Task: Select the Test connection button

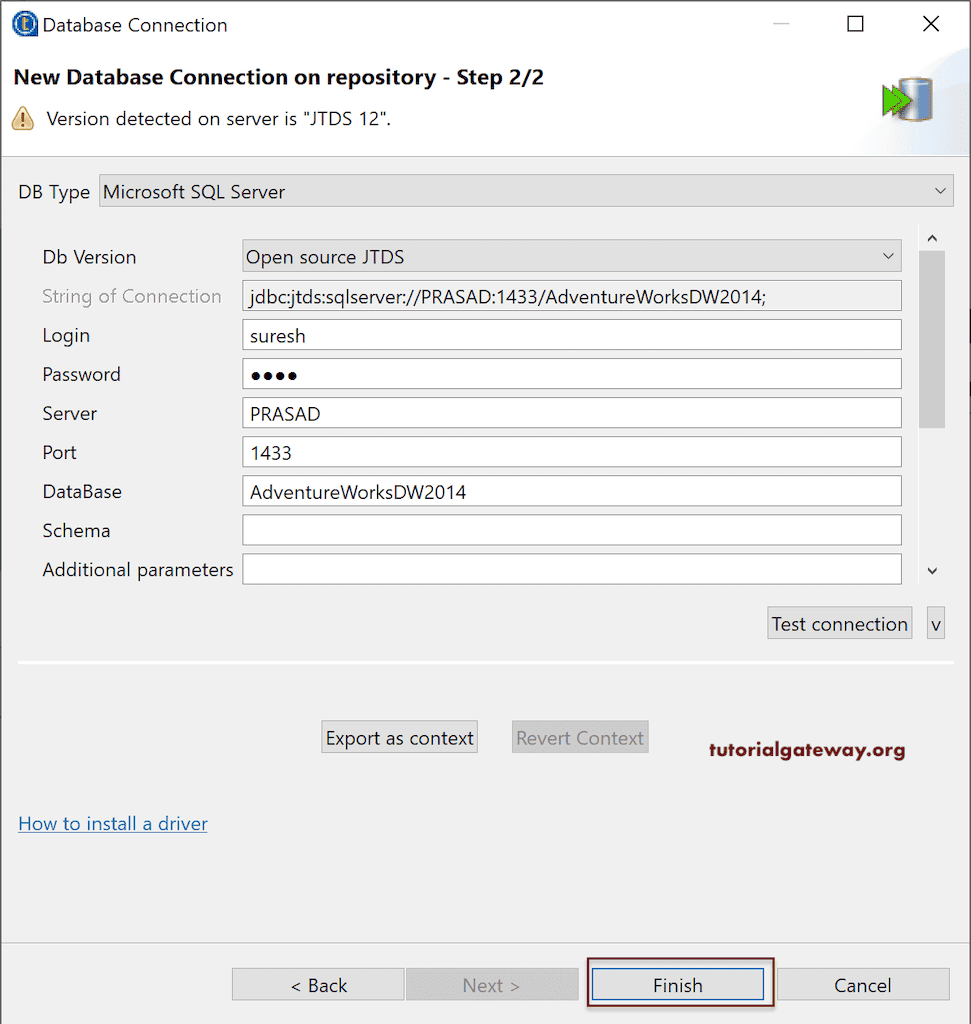Action: tap(839, 623)
